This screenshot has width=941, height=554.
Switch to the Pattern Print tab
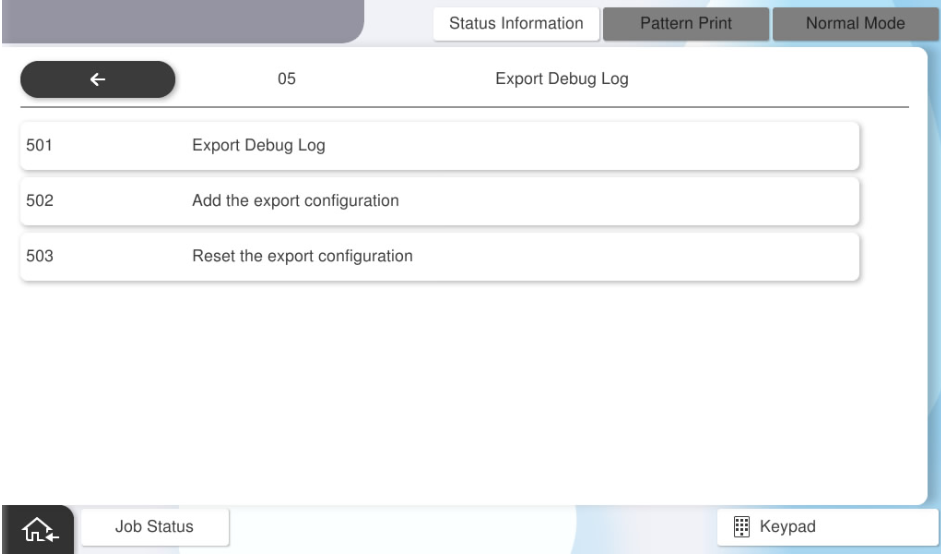pos(685,23)
